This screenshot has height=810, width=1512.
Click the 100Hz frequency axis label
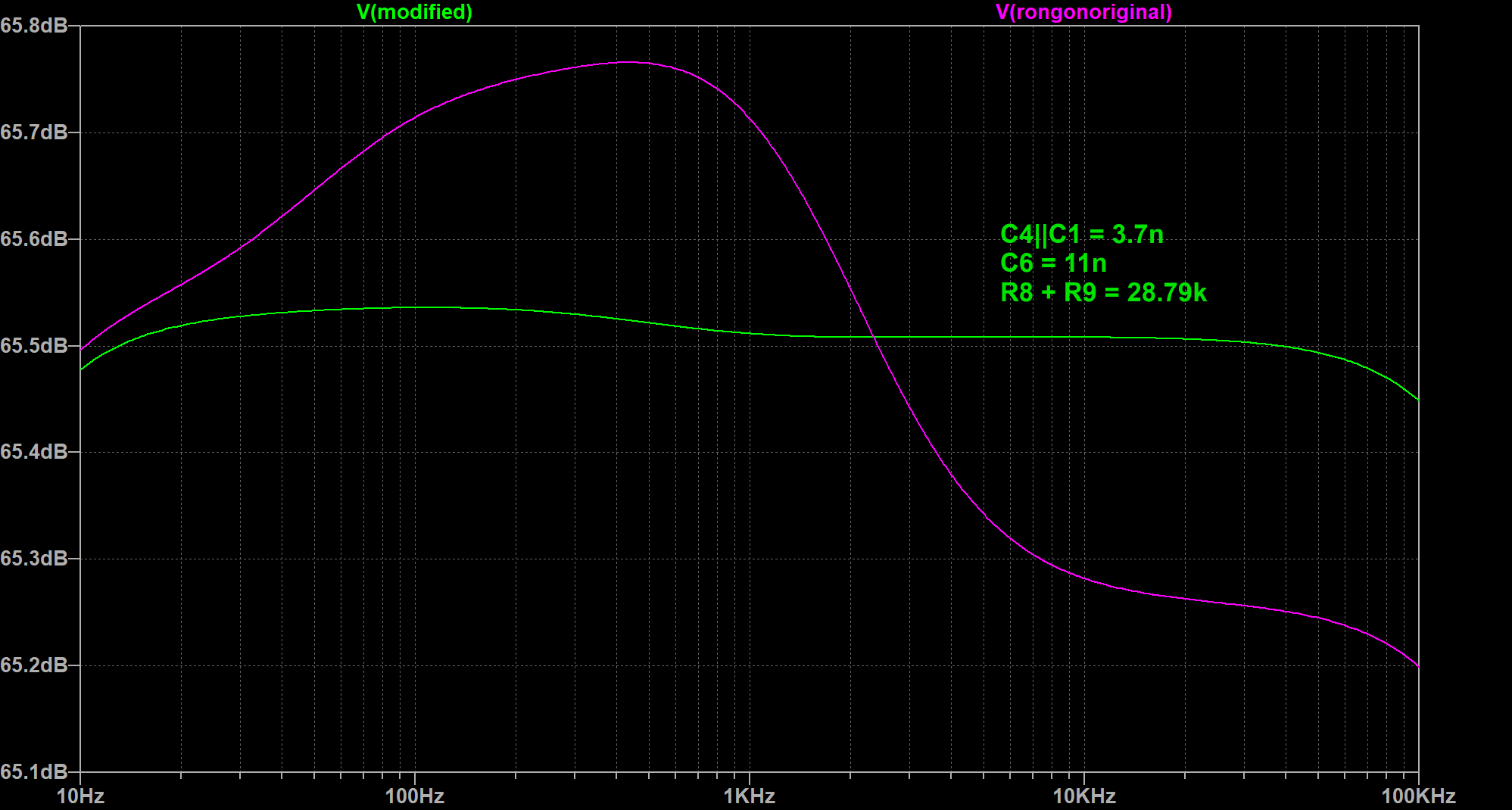pyautogui.click(x=415, y=796)
